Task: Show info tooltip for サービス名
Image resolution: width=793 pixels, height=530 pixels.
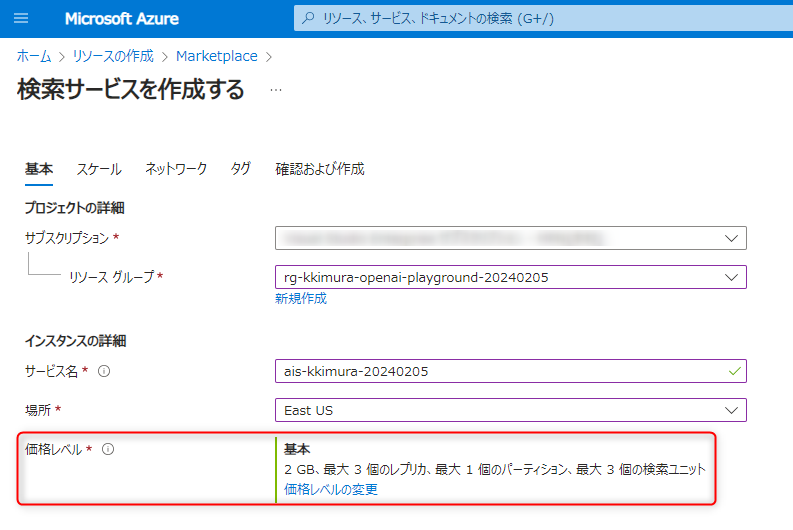Action: pos(104,371)
